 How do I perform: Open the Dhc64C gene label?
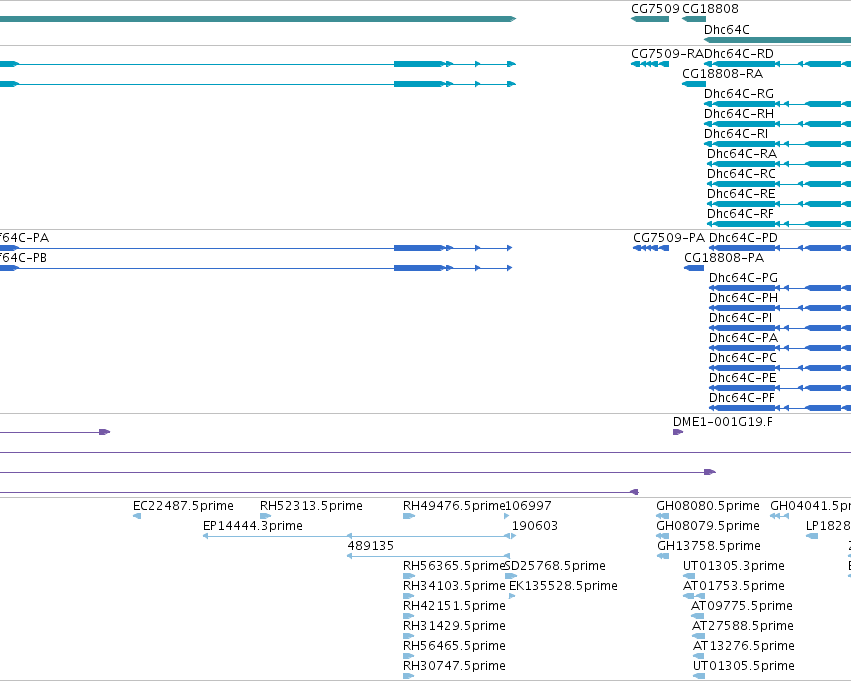coord(726,30)
